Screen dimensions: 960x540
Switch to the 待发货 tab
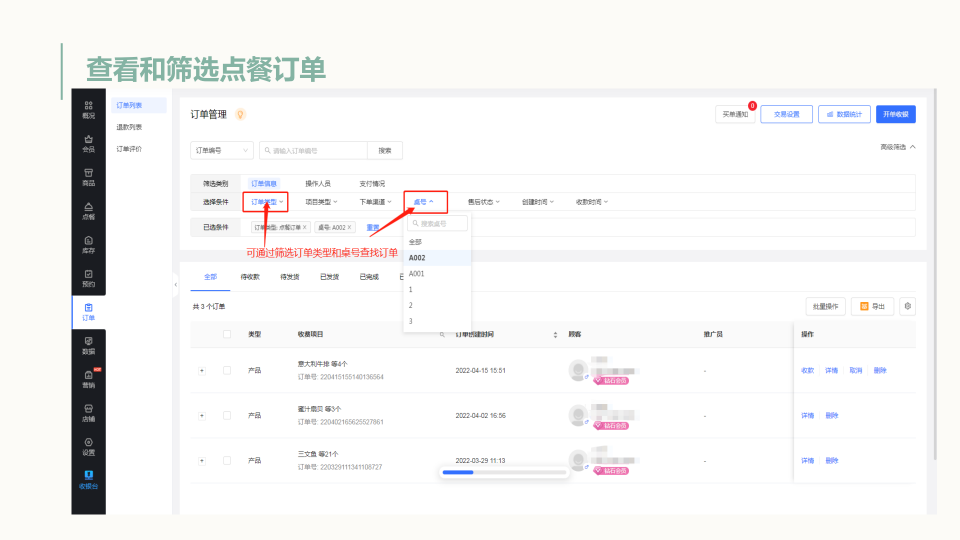(290, 277)
